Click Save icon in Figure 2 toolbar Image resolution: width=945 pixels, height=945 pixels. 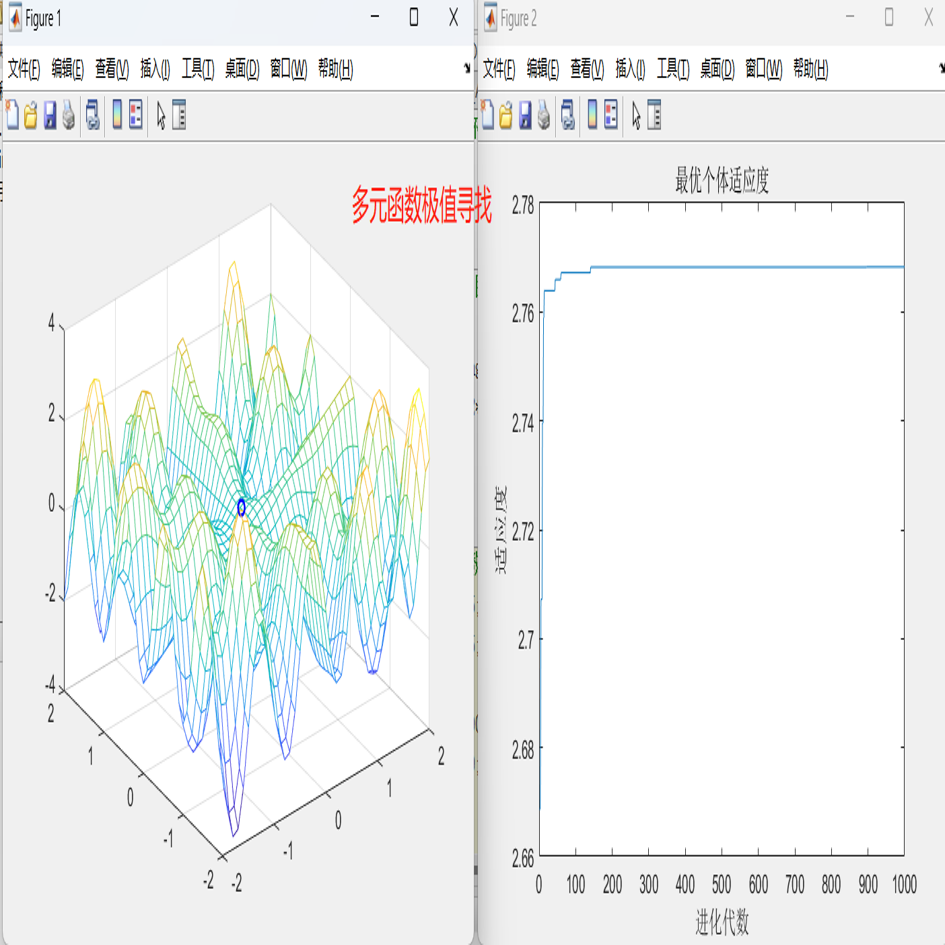pos(526,115)
